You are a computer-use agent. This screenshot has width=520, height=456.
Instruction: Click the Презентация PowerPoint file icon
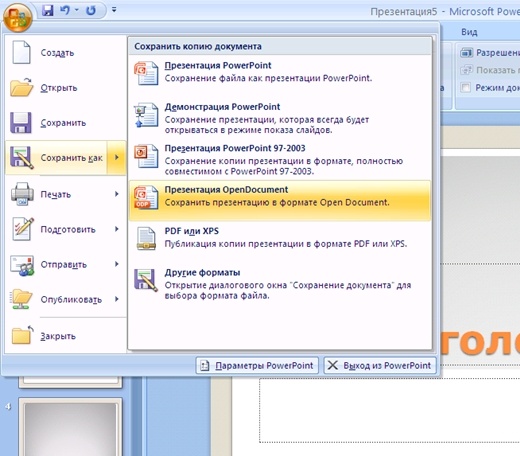click(x=146, y=73)
